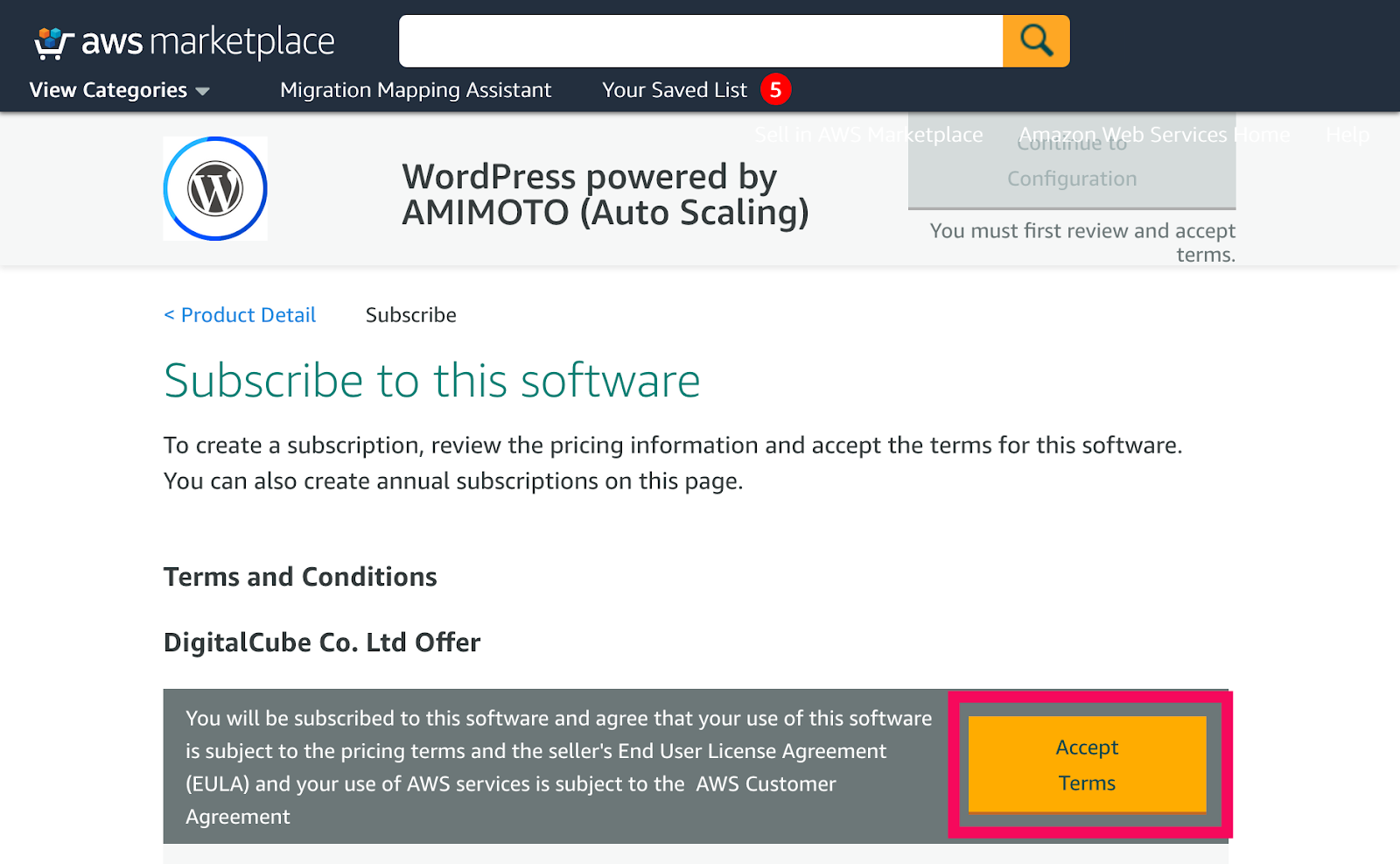Click the Subscribe to this software heading

coord(432,381)
